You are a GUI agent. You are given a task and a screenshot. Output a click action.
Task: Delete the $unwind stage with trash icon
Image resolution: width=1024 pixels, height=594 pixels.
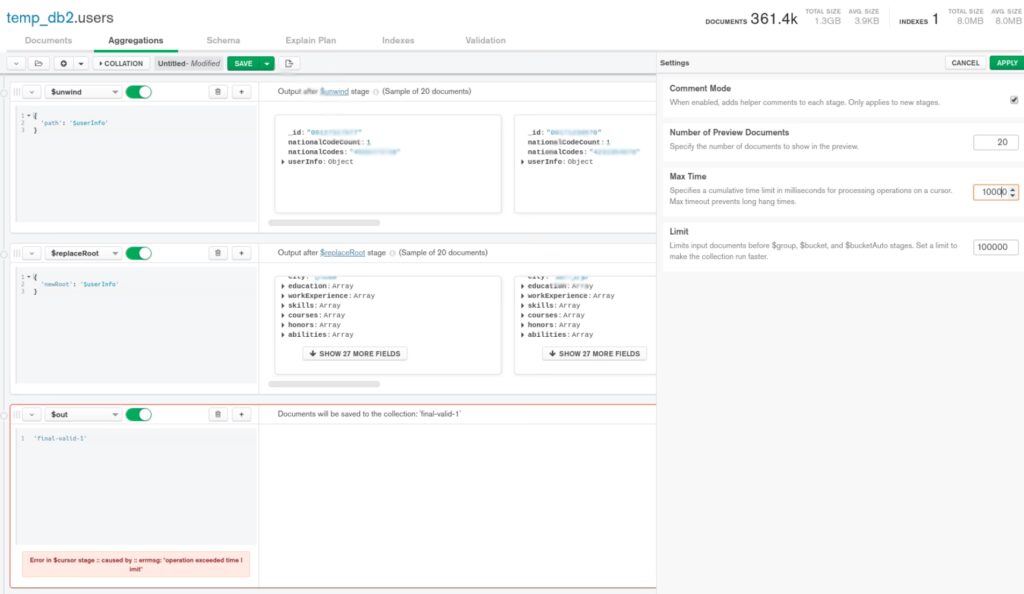tap(218, 92)
